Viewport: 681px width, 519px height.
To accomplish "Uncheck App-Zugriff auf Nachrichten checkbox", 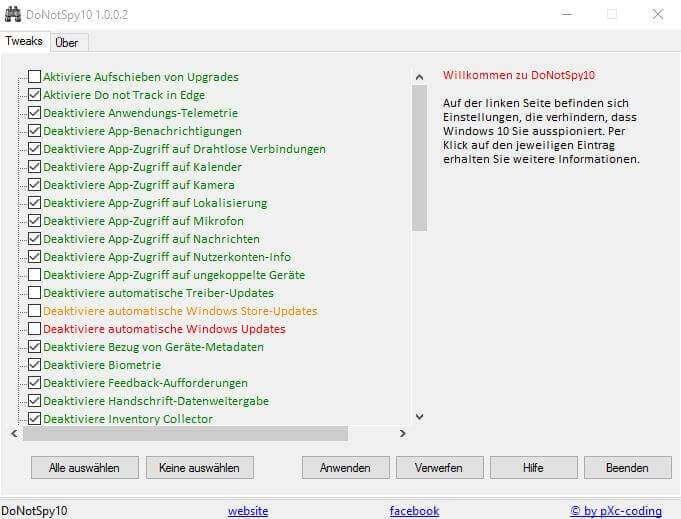I will pyautogui.click(x=34, y=239).
